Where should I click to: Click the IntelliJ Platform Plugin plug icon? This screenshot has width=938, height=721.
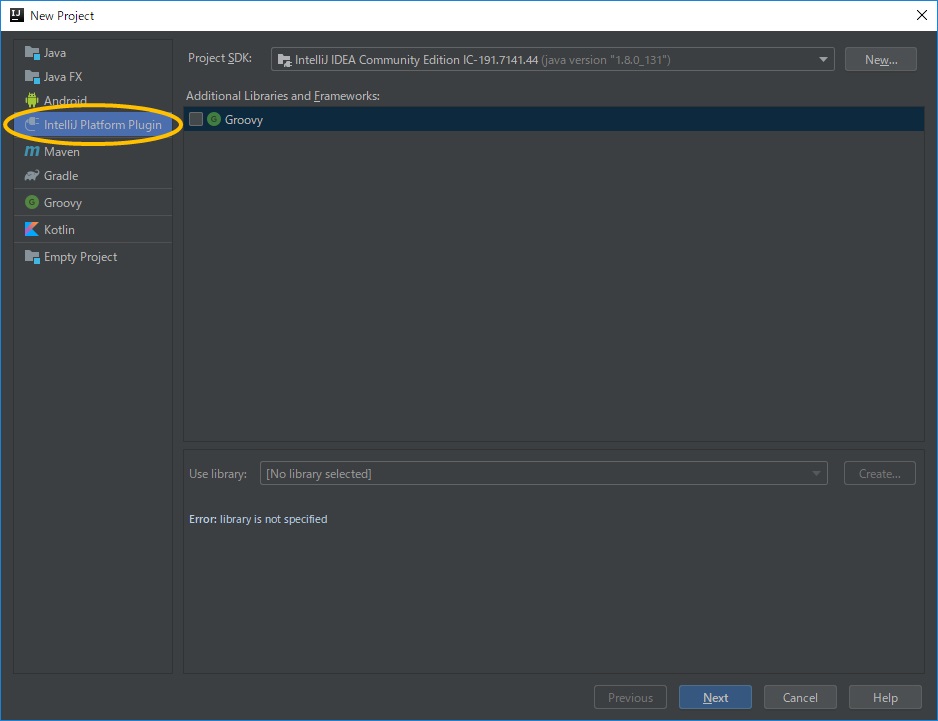[32, 124]
